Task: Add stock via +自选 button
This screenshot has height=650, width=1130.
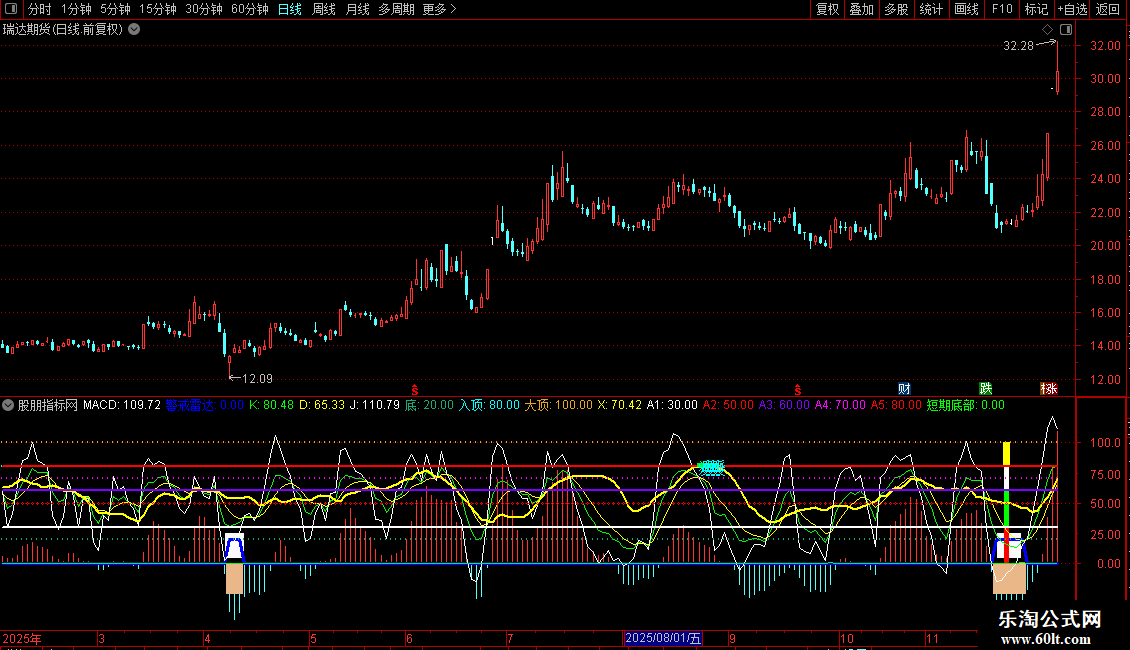Action: 1072,10
